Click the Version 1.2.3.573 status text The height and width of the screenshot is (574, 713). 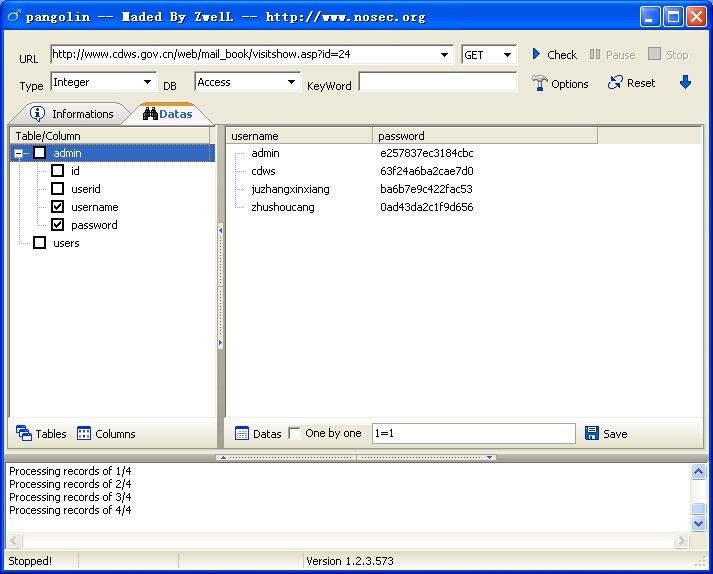(350, 561)
